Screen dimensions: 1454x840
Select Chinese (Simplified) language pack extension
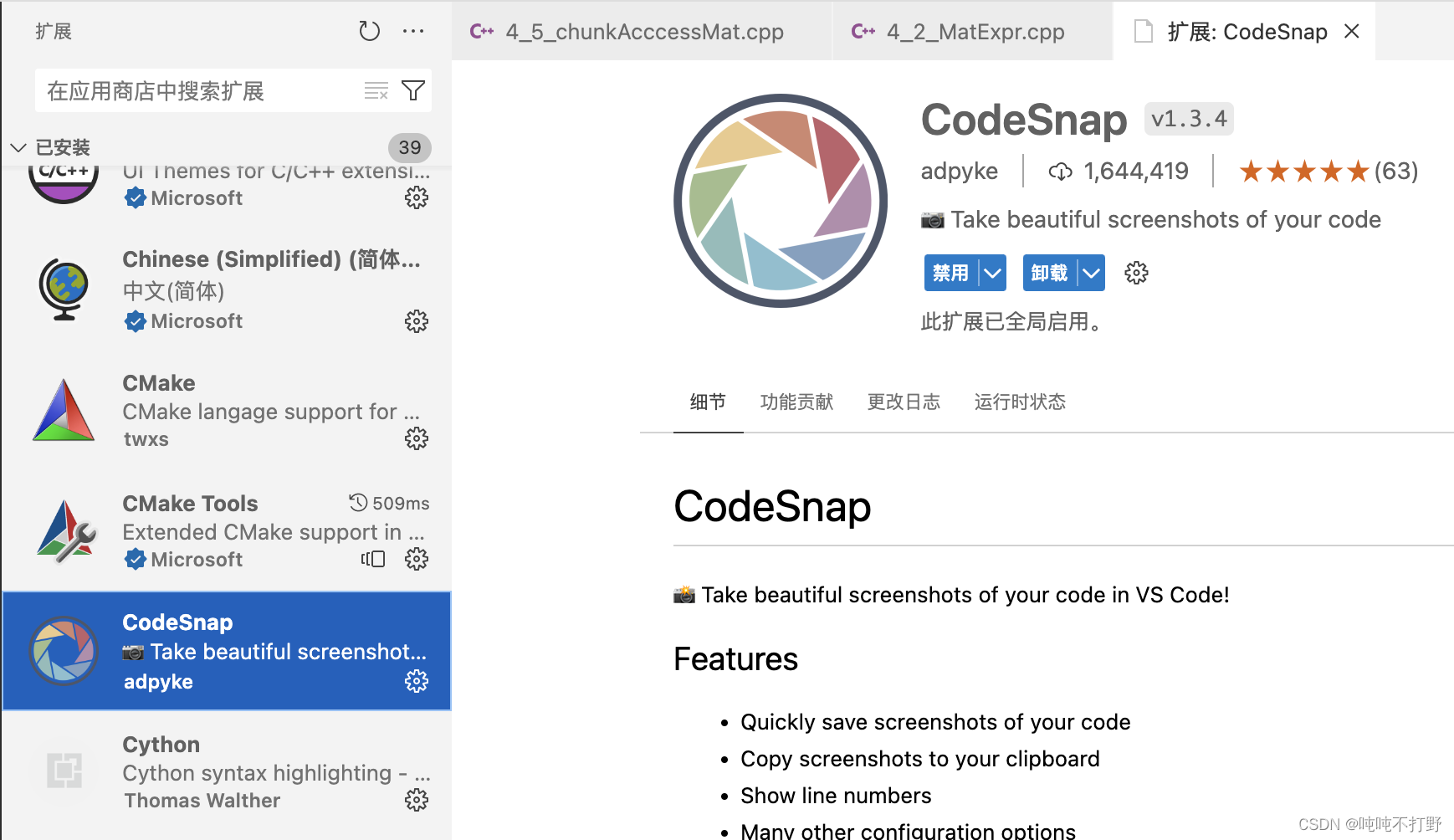click(227, 290)
